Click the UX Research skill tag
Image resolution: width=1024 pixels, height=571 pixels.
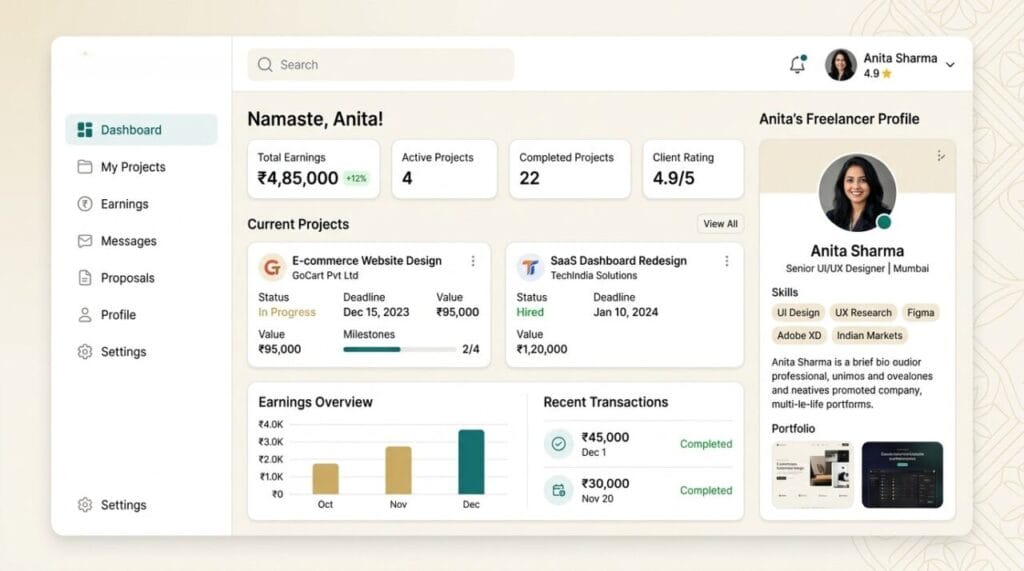click(863, 312)
